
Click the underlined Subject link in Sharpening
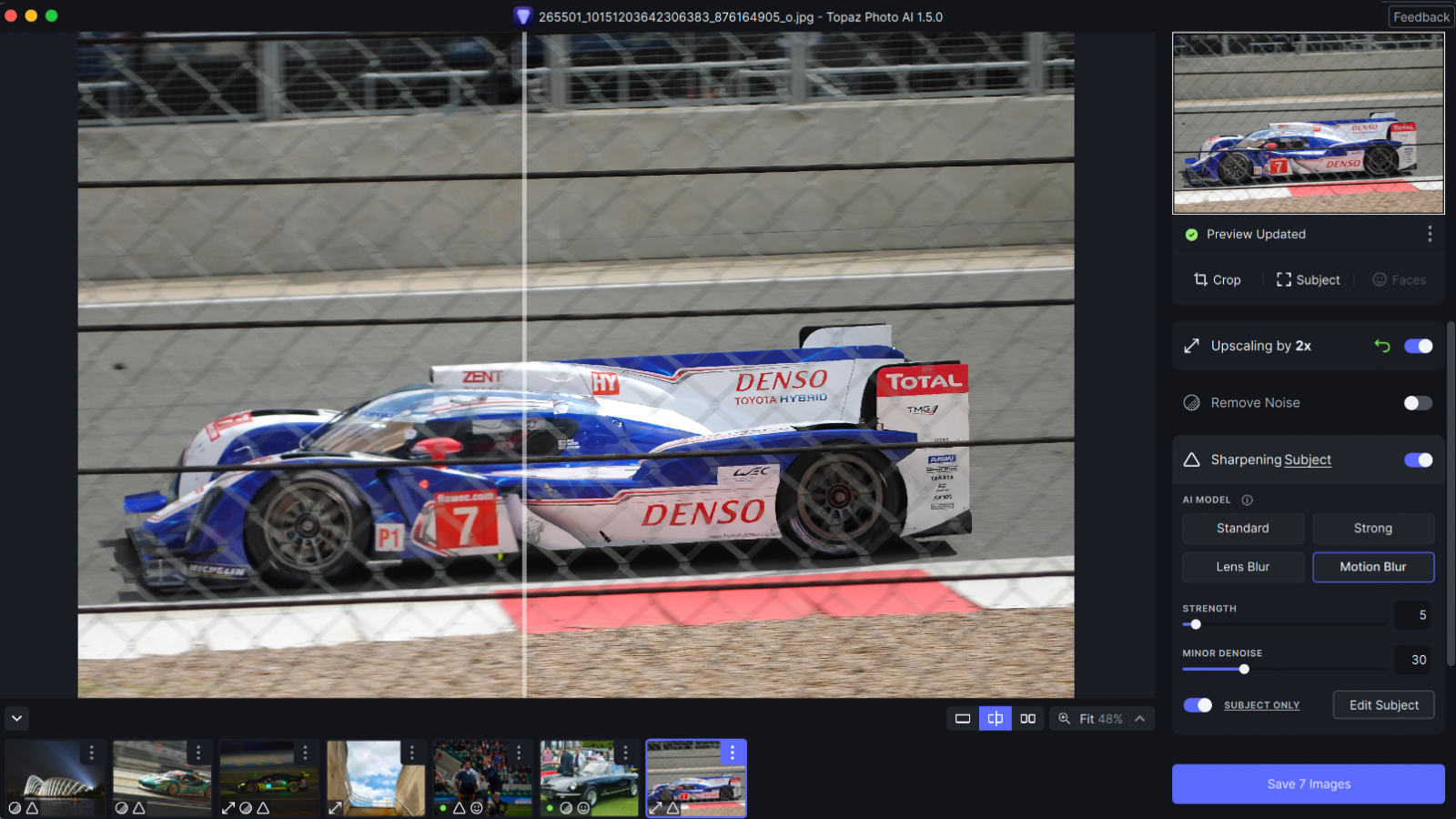[1308, 460]
